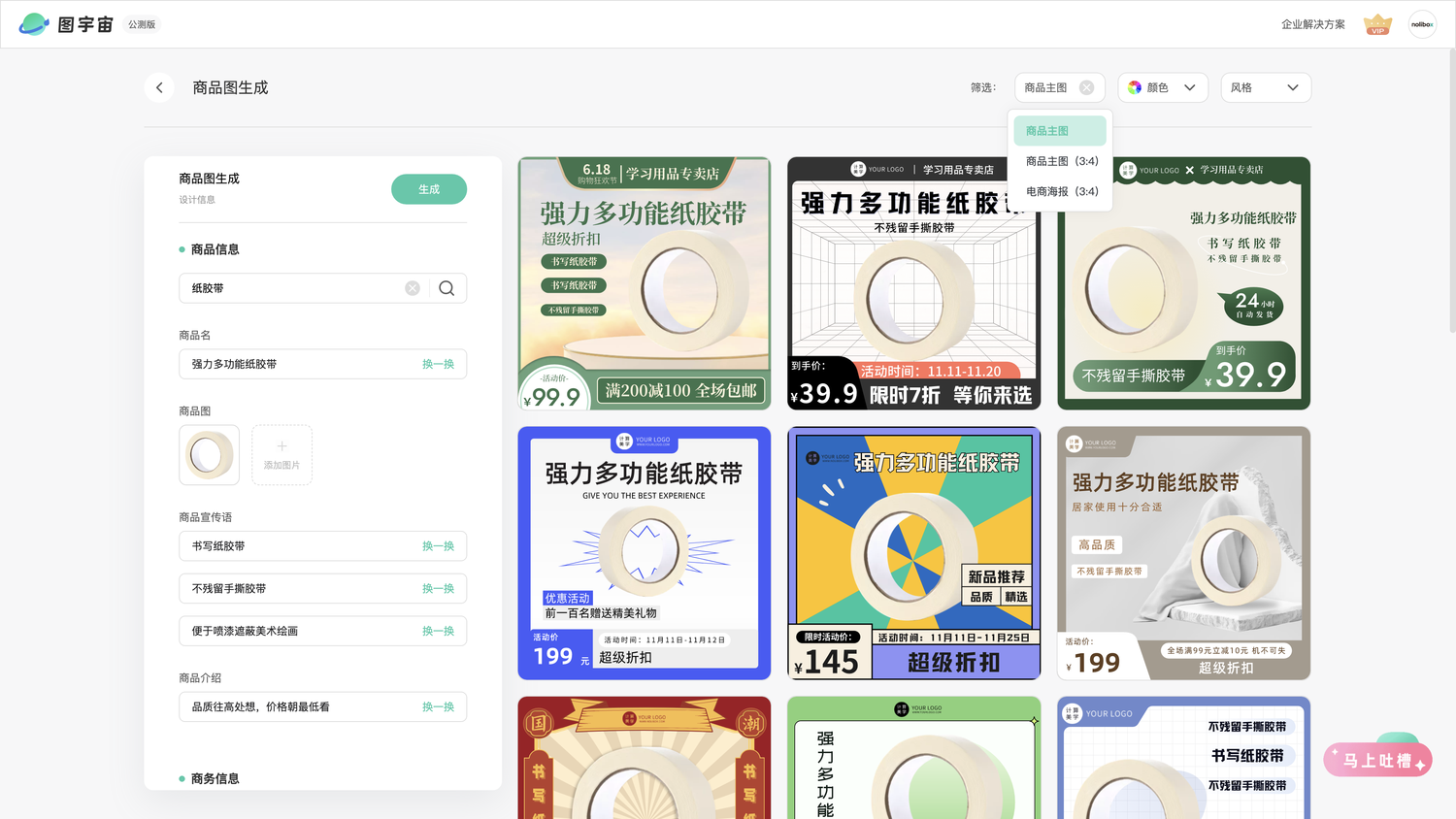Click the 商务信息 section heading
This screenshot has height=819, width=1456.
(215, 778)
